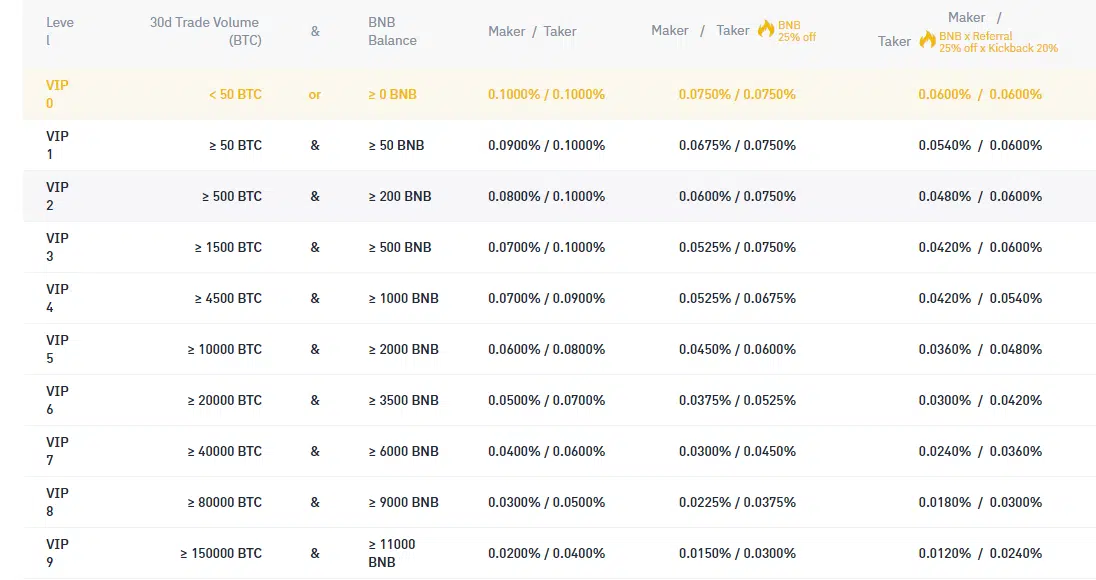Select the VIP 3 level label
Viewport: 1096px width, 580px height.
tap(57, 247)
